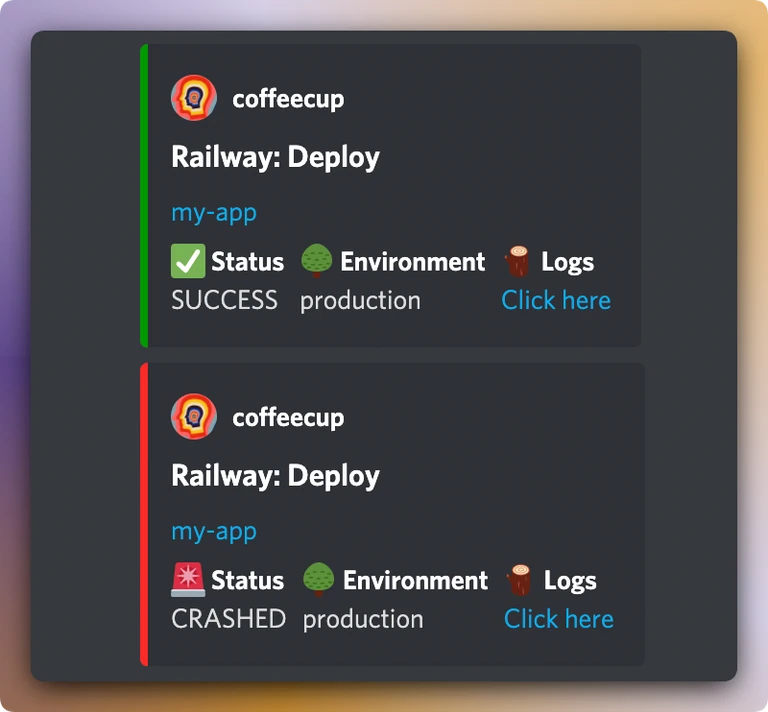Image resolution: width=768 pixels, height=712 pixels.
Task: Click coffeecup author name in top embed
Action: pyautogui.click(x=288, y=99)
